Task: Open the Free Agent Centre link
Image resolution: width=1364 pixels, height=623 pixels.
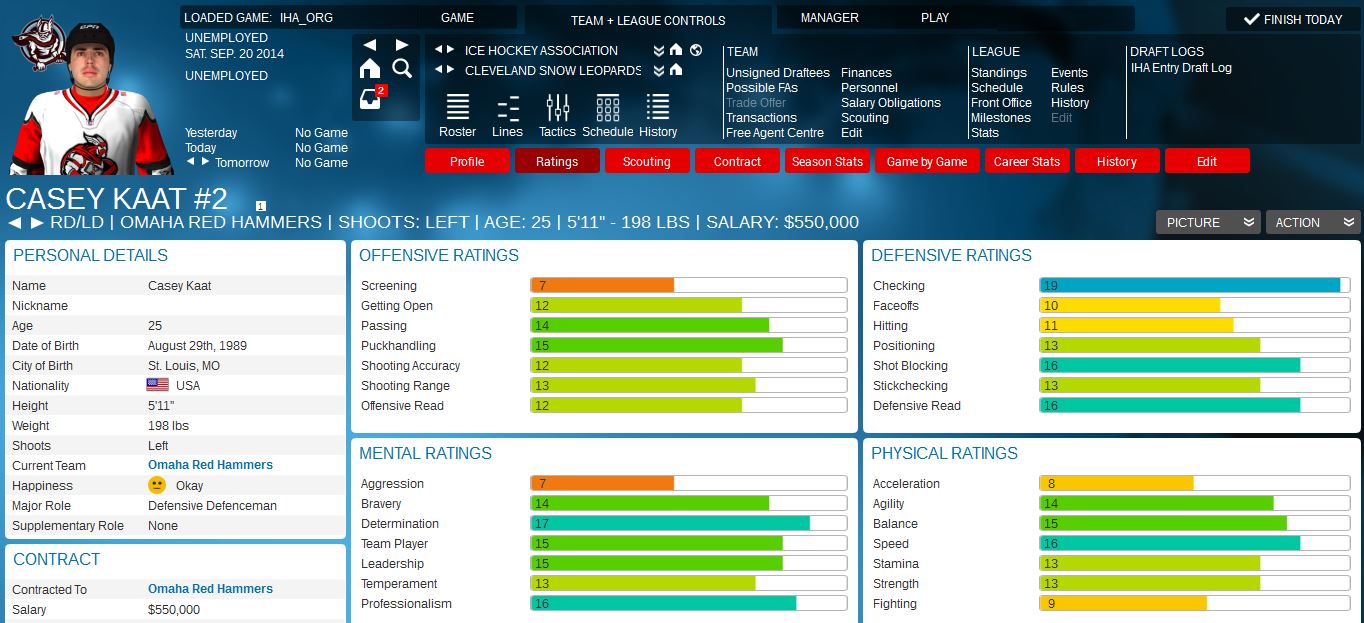Action: pos(775,133)
